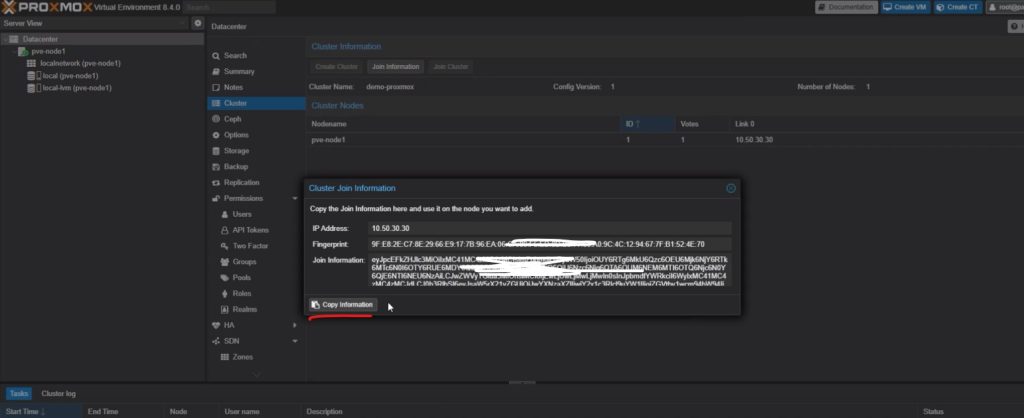
Task: Select local (pve-node1) storage
Action: (71, 76)
